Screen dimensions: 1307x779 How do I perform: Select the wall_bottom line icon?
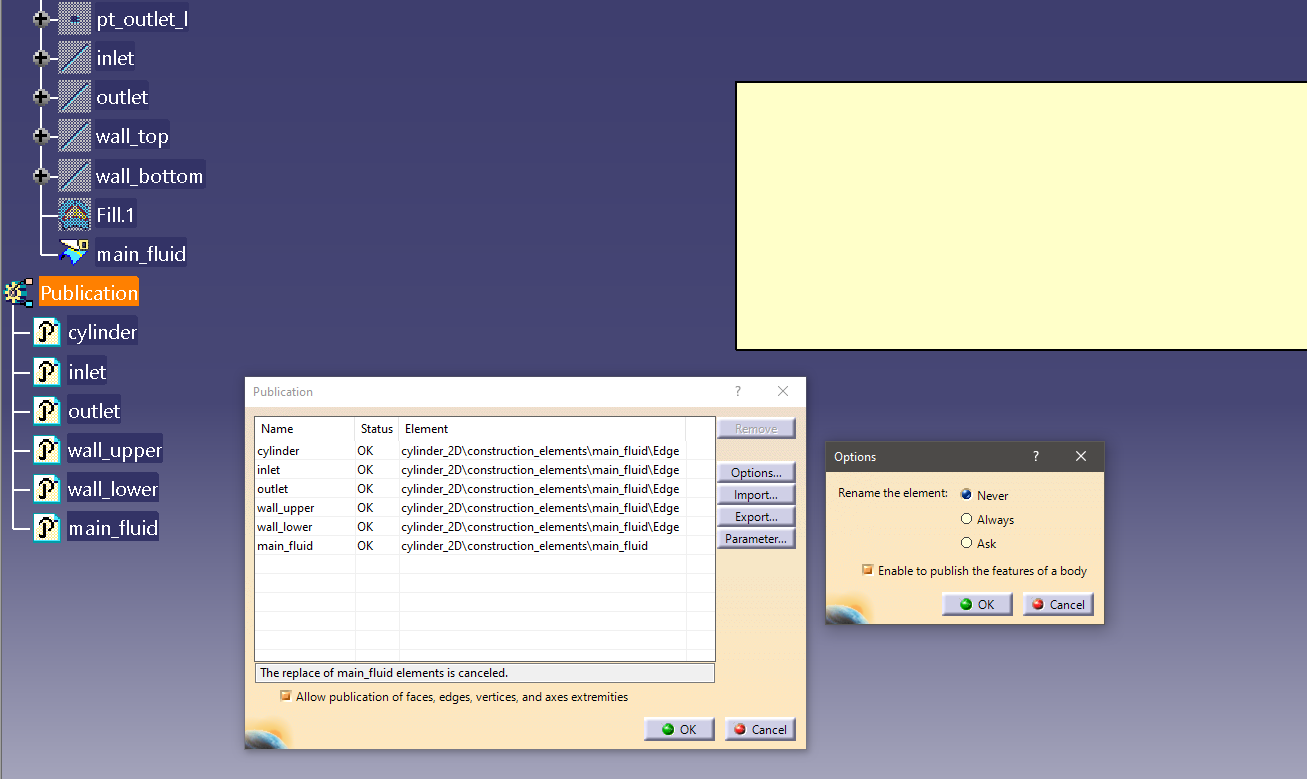pyautogui.click(x=74, y=176)
